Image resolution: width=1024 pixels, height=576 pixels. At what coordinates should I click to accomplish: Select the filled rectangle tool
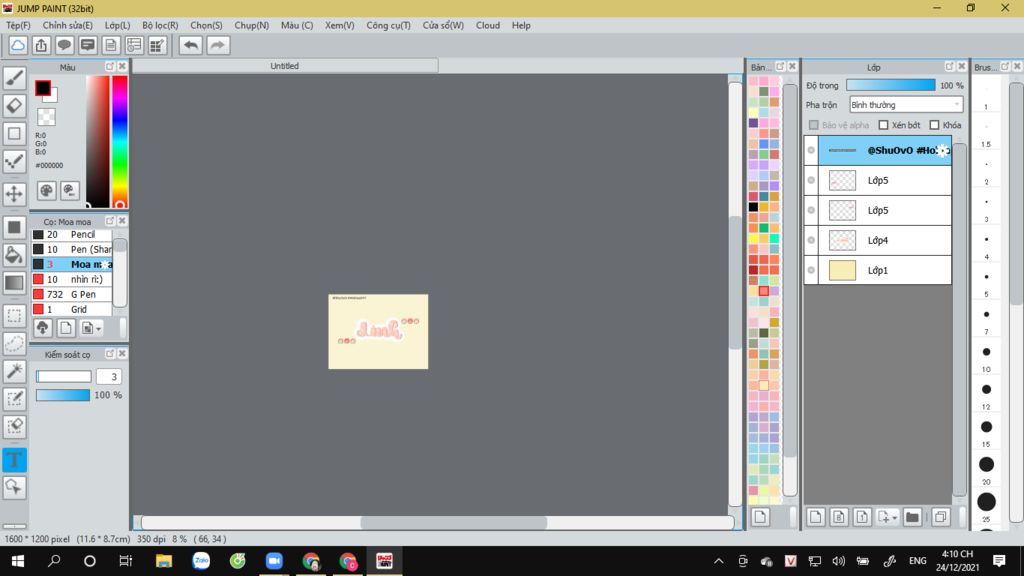(x=14, y=227)
